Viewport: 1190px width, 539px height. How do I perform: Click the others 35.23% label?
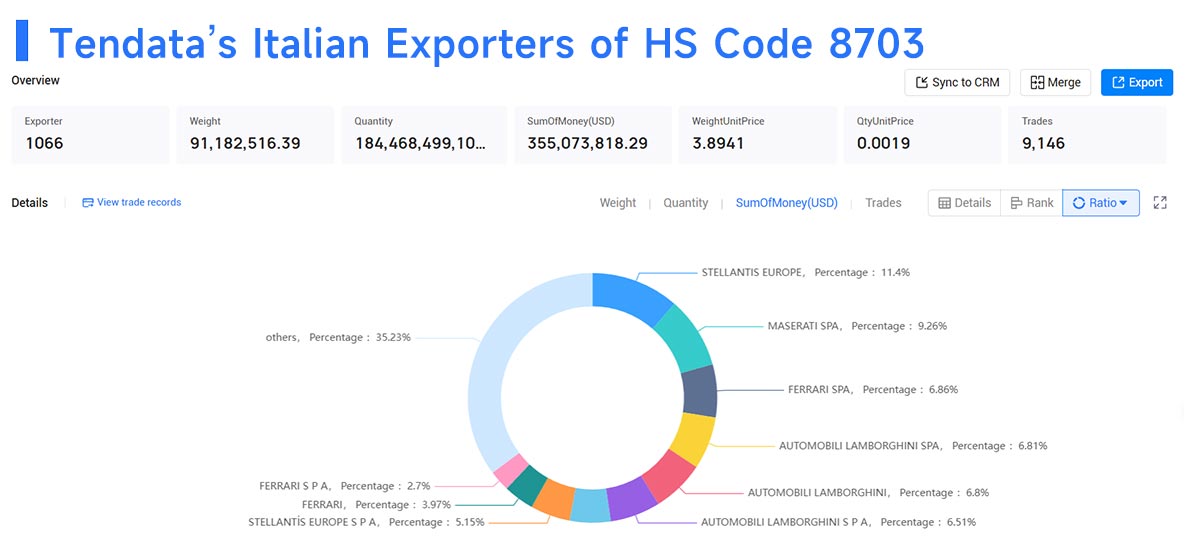point(338,337)
